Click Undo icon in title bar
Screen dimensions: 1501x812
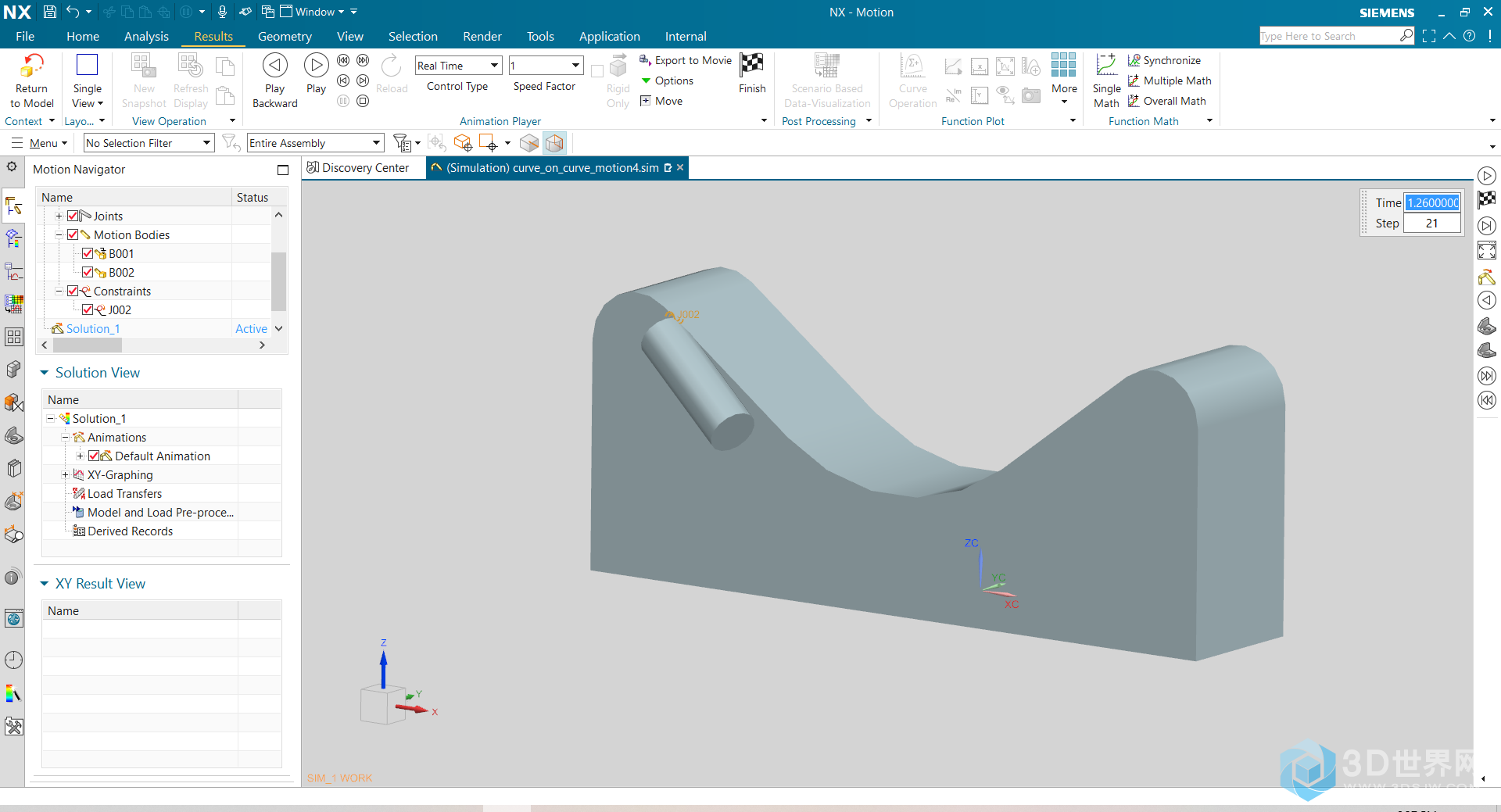click(x=73, y=12)
